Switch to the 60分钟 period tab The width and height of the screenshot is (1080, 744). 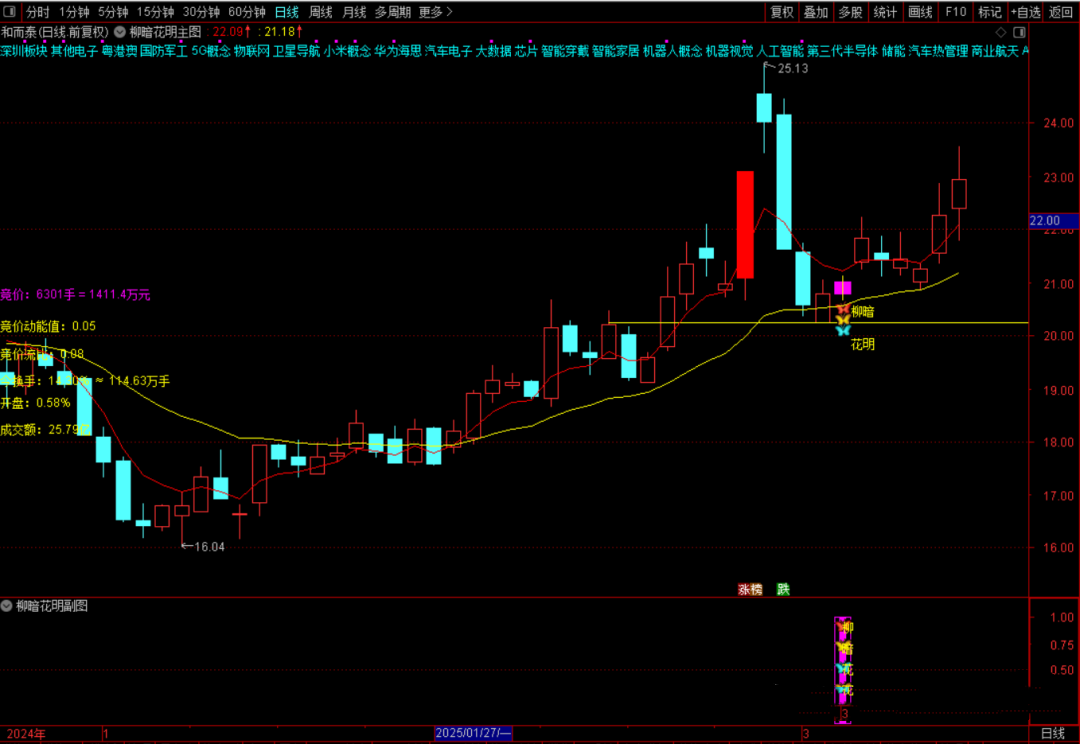(x=247, y=12)
